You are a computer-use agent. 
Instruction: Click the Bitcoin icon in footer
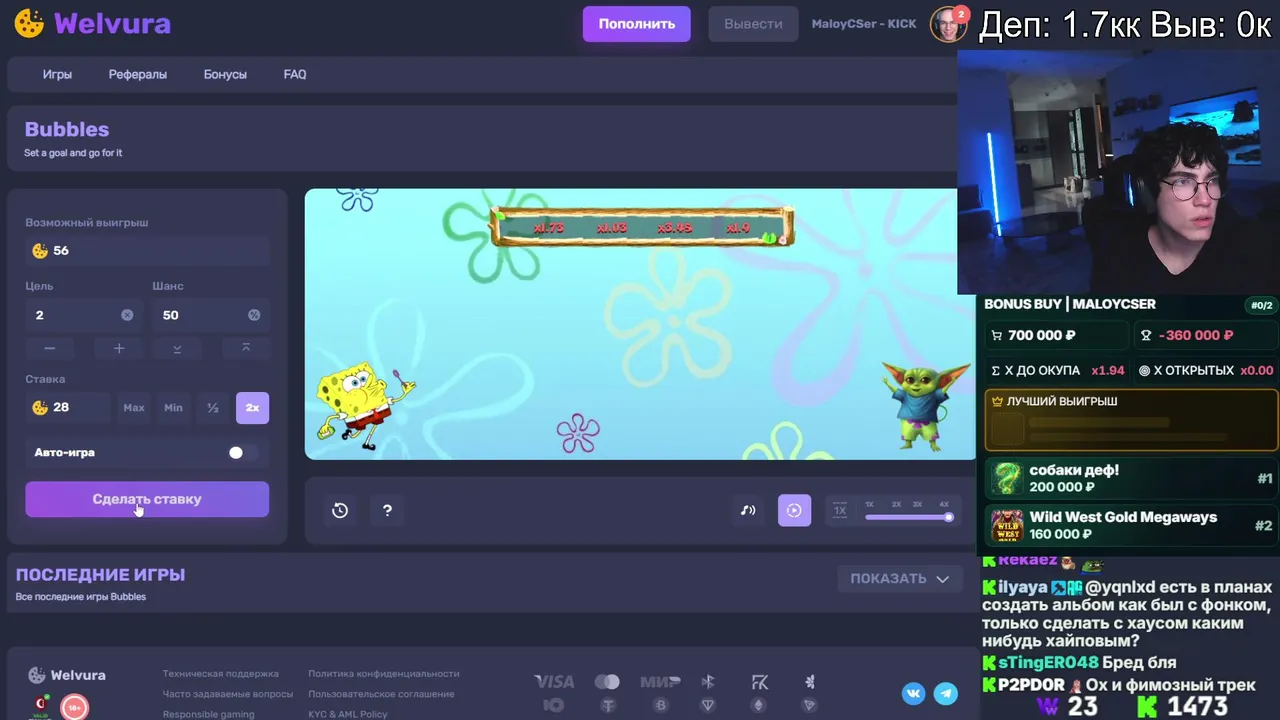point(660,705)
